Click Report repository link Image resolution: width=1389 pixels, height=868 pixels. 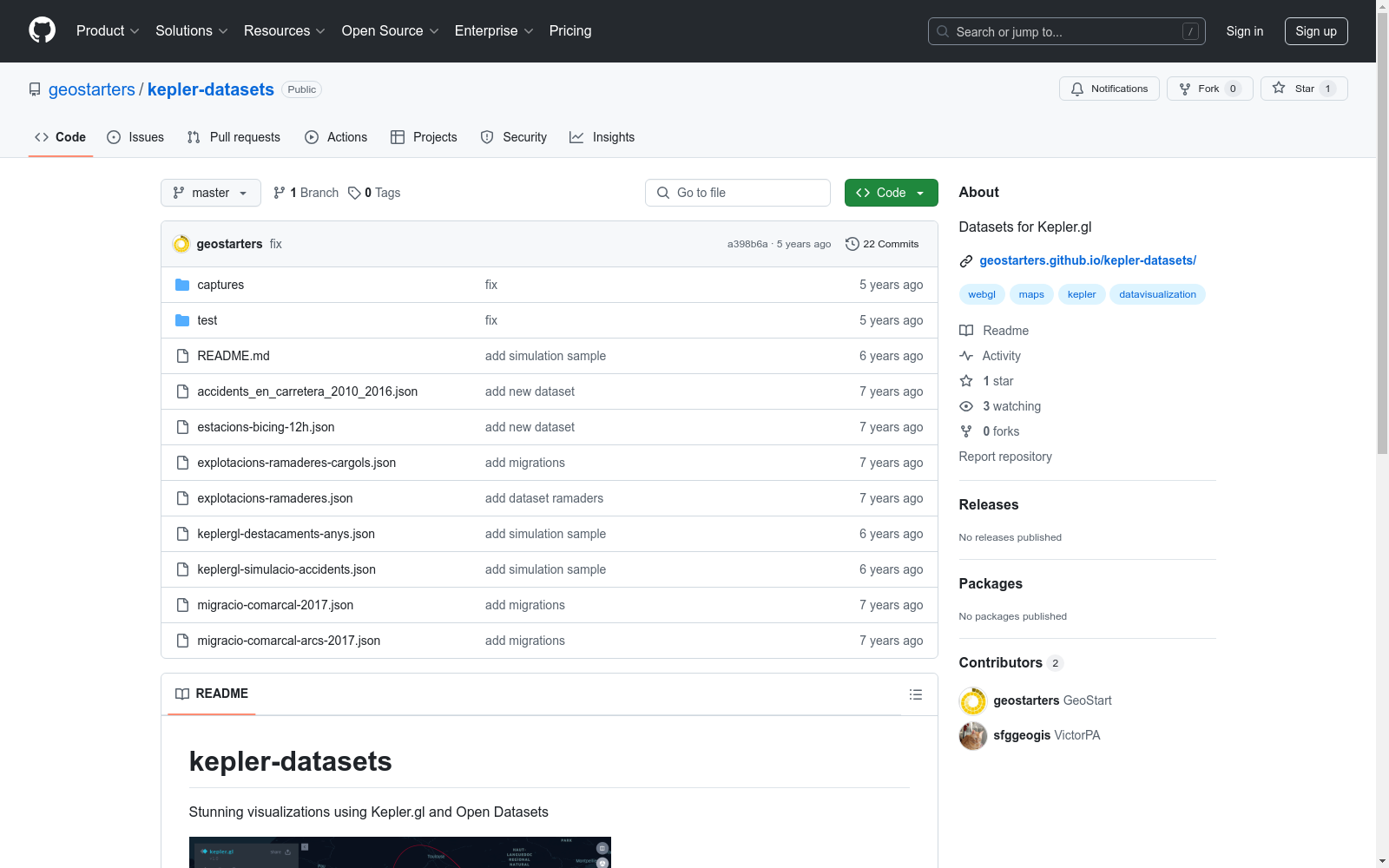(1005, 457)
